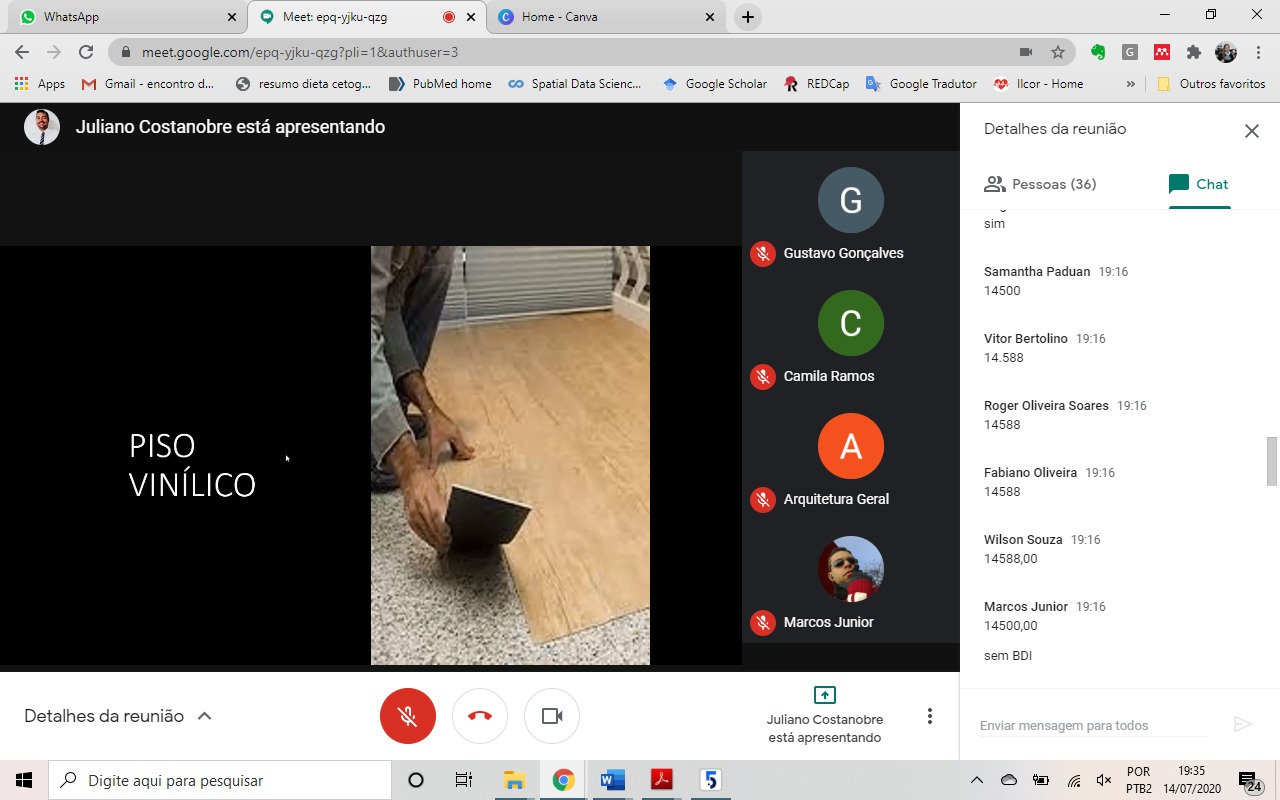Open the Apps bookmark shortcut
The height and width of the screenshot is (800, 1280).
[x=40, y=84]
